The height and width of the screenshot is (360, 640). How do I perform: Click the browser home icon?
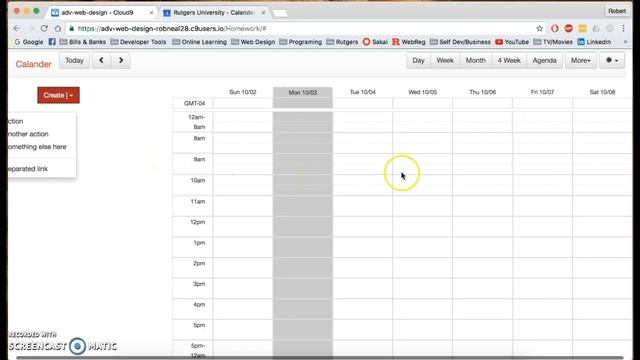click(x=58, y=29)
